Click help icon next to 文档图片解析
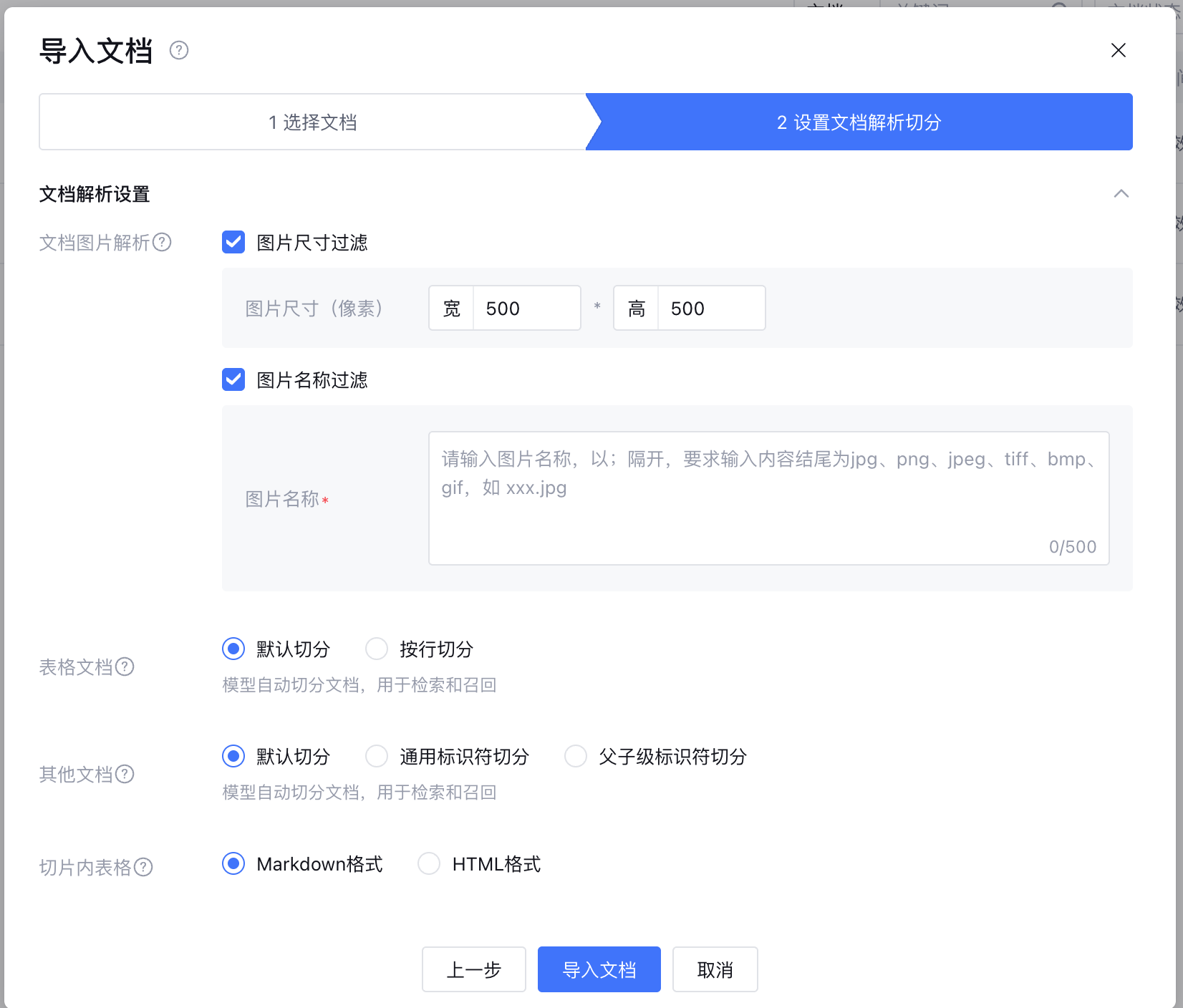Screen dimensions: 1183x1008 (163, 242)
